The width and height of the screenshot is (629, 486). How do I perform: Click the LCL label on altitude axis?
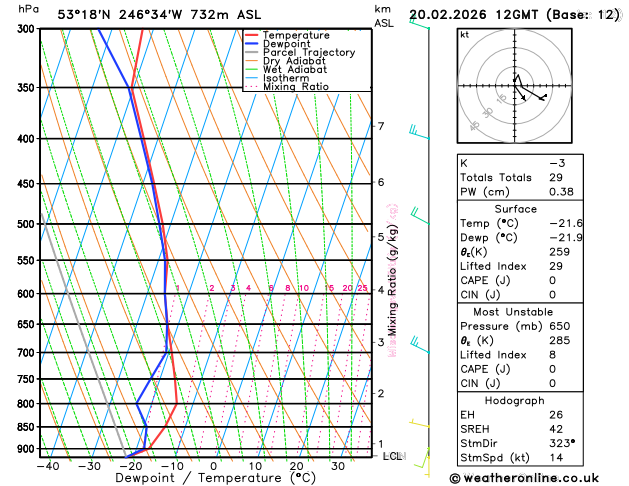click(x=394, y=456)
